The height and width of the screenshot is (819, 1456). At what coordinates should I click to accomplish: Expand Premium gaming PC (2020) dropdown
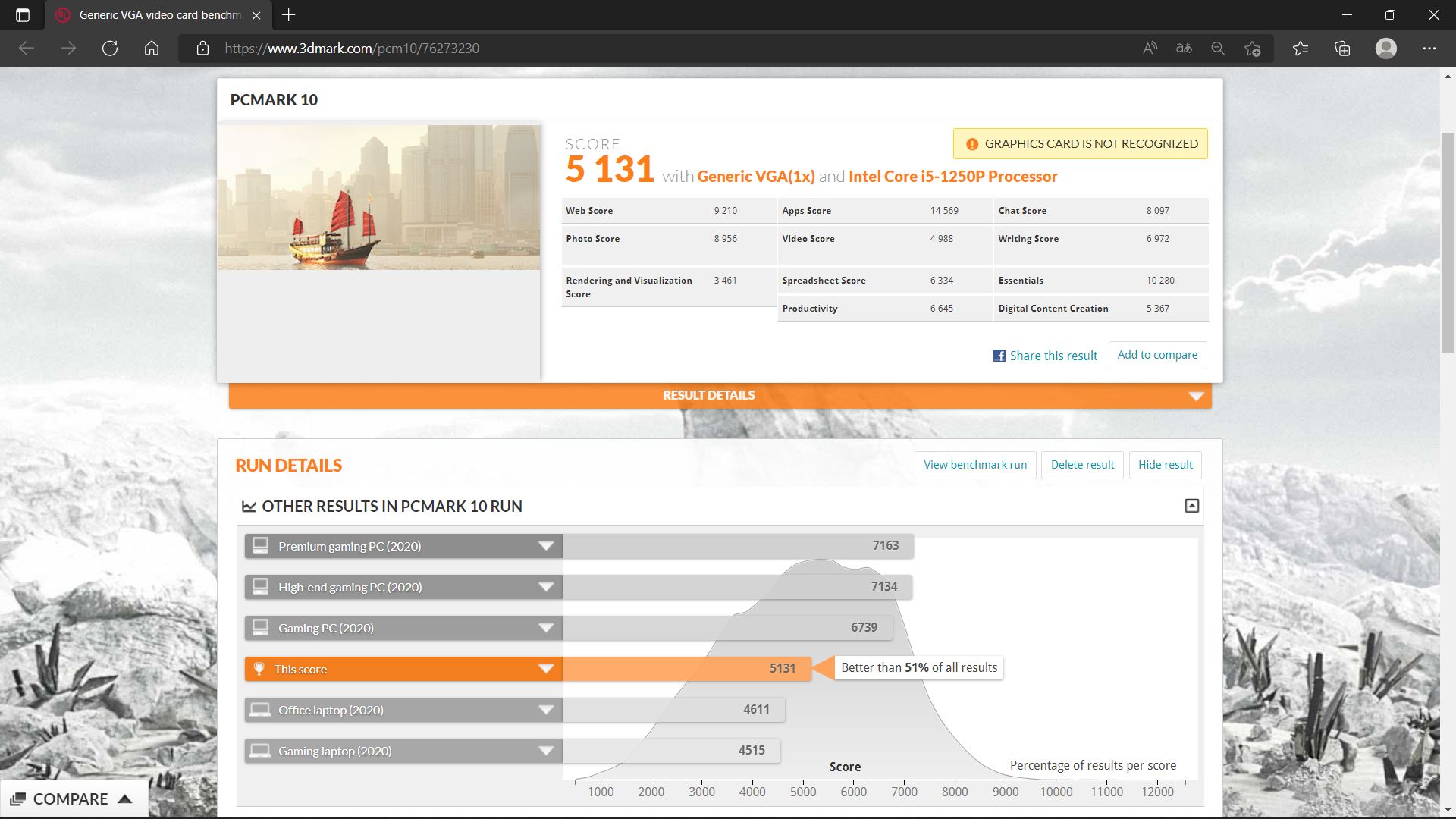(545, 546)
